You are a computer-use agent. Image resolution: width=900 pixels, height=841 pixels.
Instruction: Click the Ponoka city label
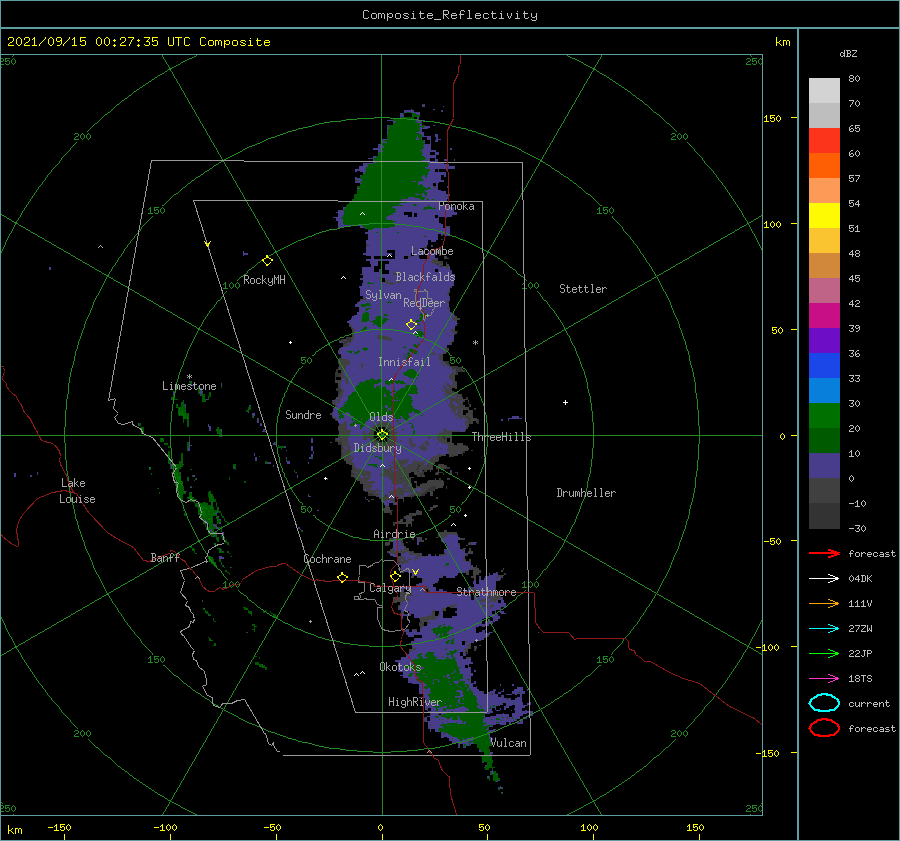(x=456, y=206)
